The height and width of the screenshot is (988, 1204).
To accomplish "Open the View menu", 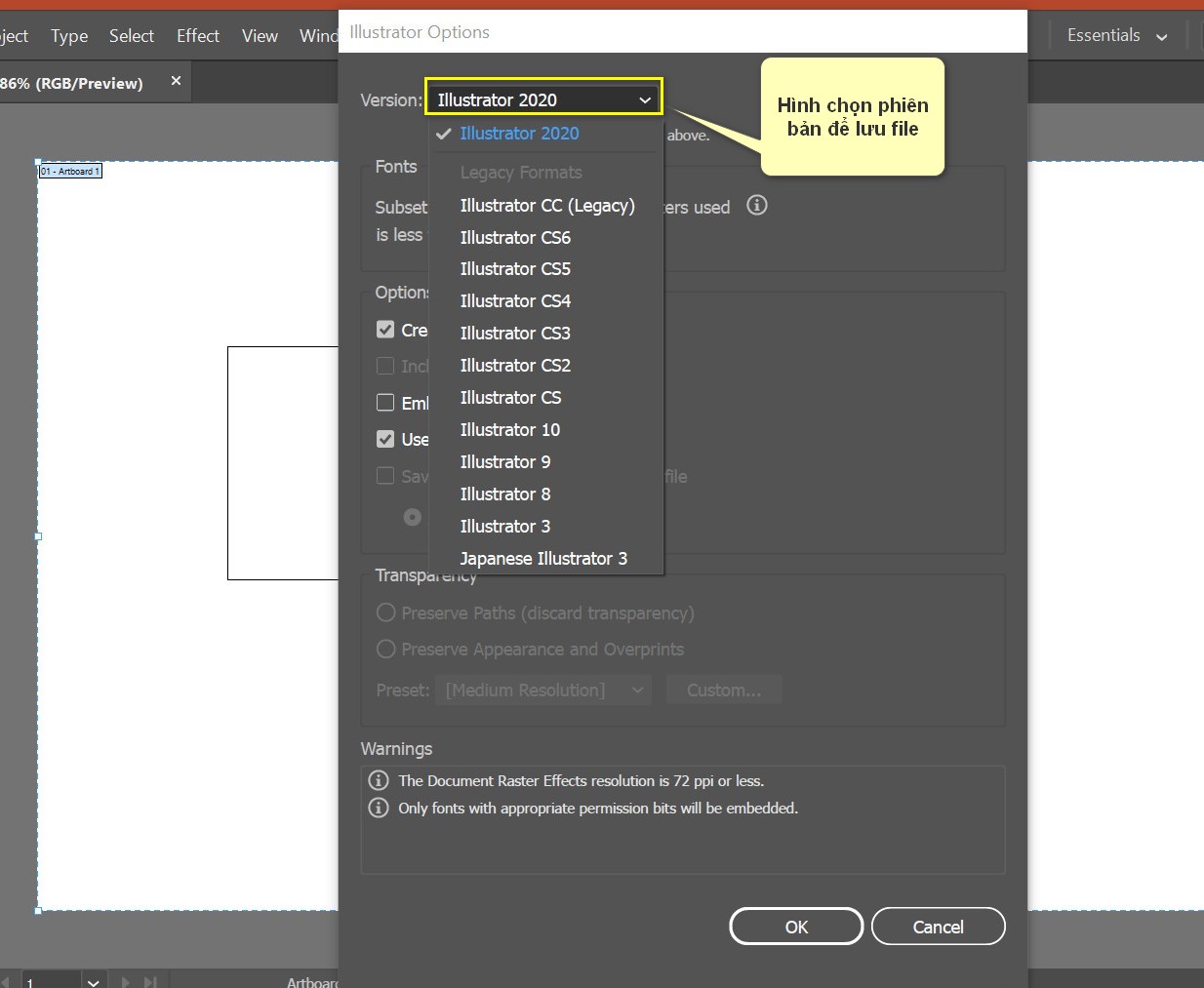I will tap(260, 36).
